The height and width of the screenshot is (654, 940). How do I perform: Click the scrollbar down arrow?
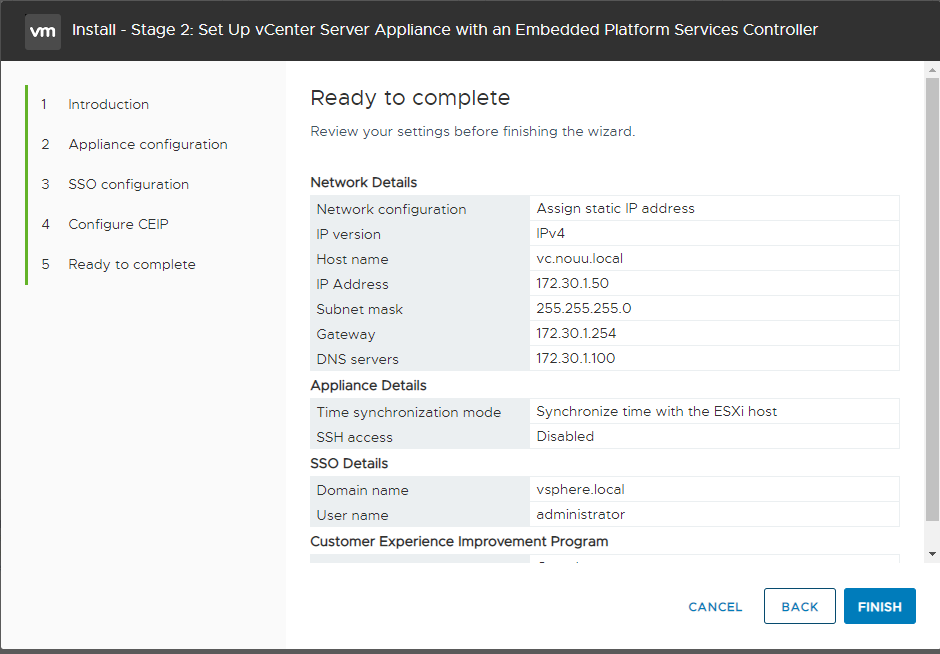(932, 554)
